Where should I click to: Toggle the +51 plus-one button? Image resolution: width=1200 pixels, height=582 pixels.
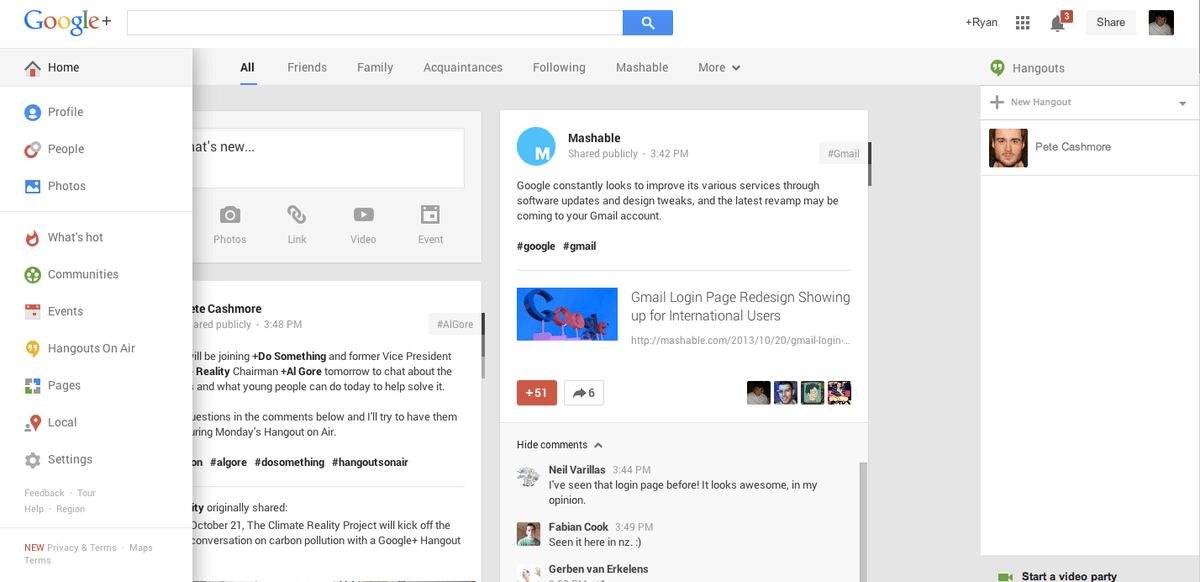tap(536, 393)
